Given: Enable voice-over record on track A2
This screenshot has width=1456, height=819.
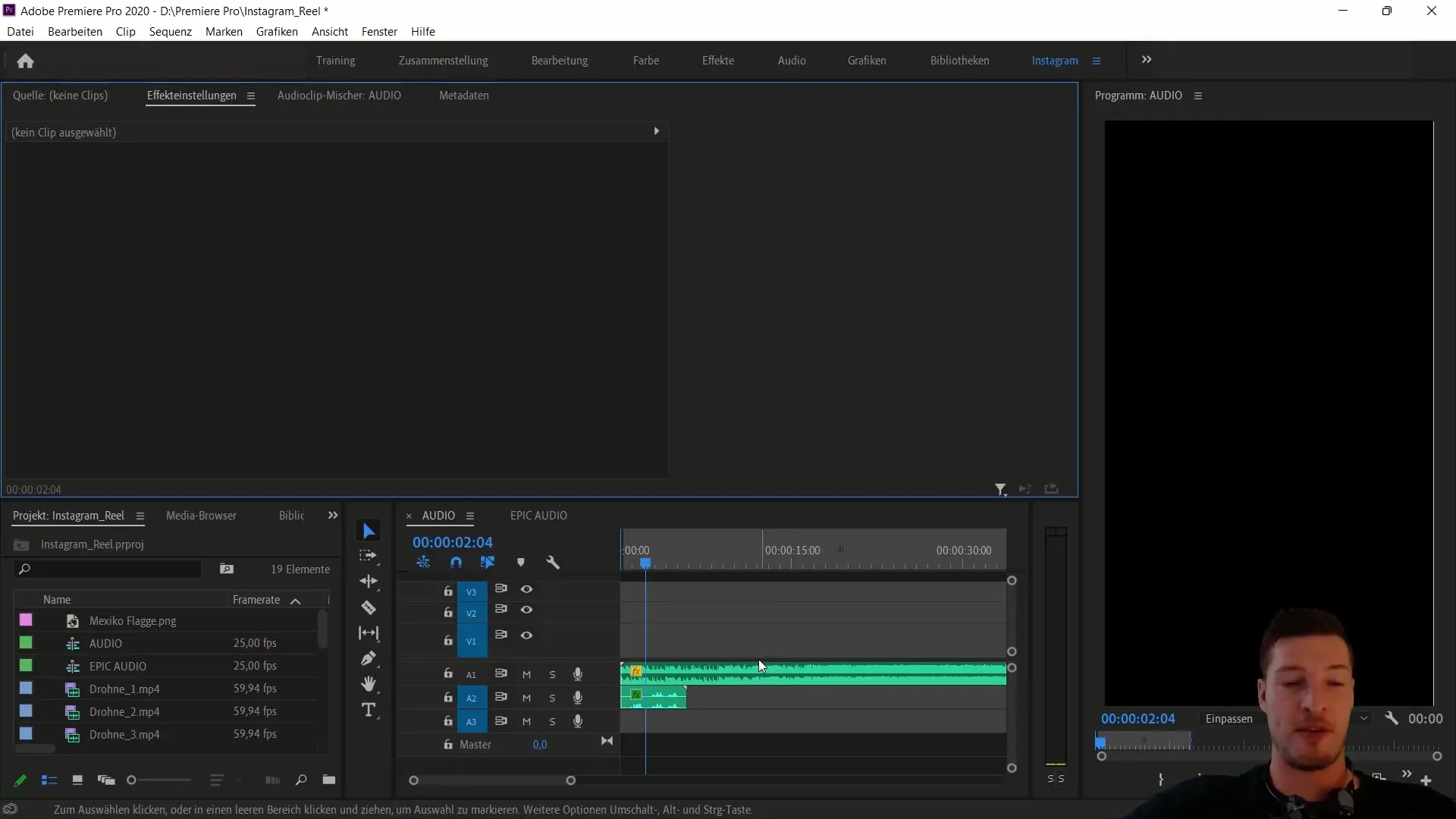Looking at the screenshot, I should point(578,698).
